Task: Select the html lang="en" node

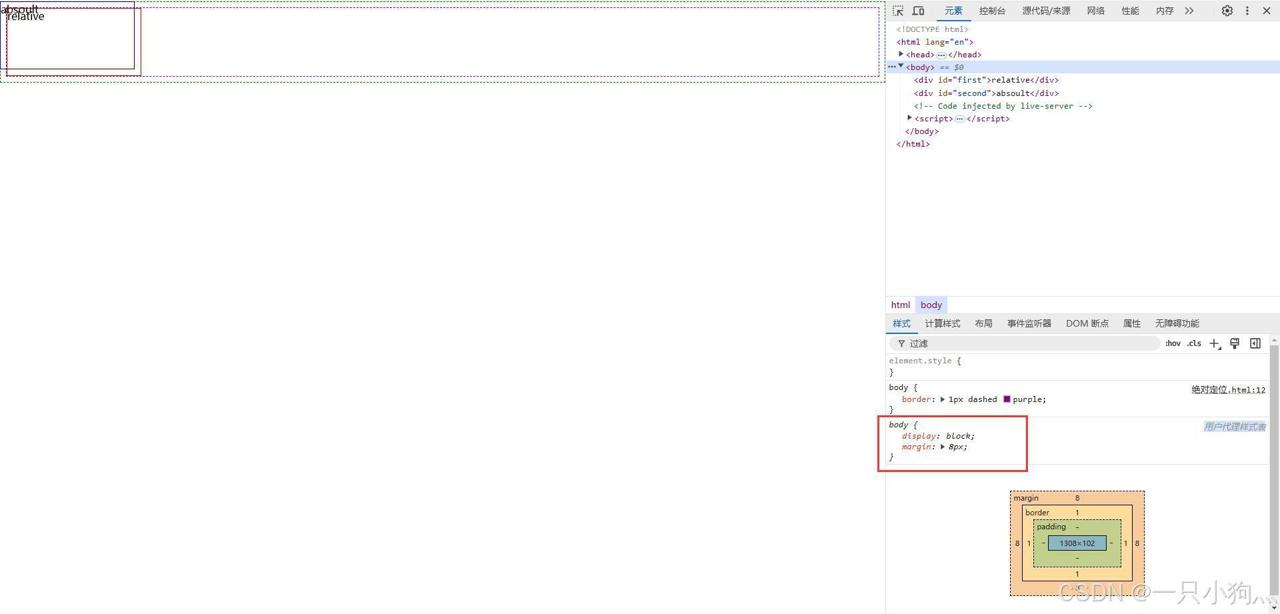Action: 935,42
